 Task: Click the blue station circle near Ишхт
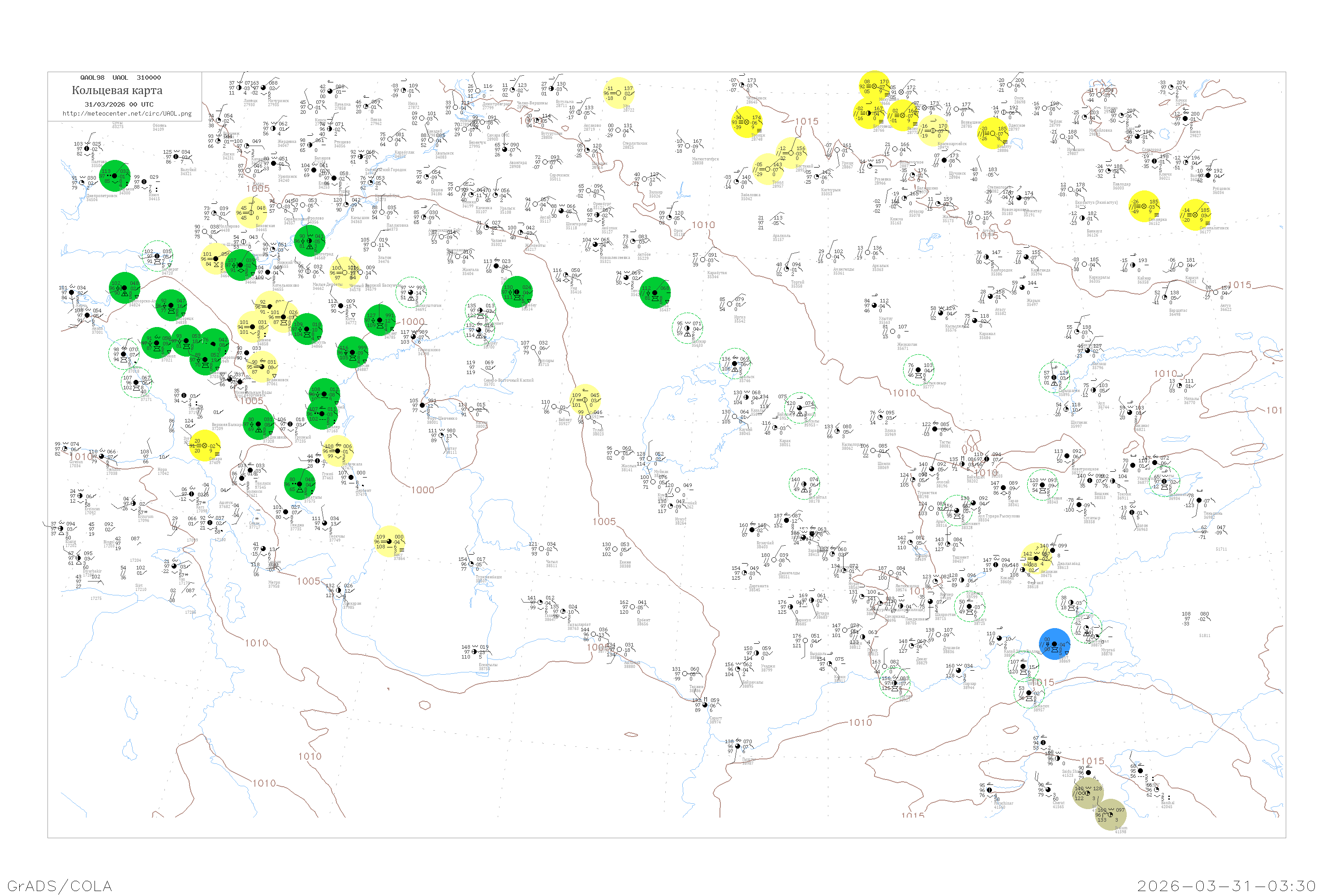[x=1054, y=644]
